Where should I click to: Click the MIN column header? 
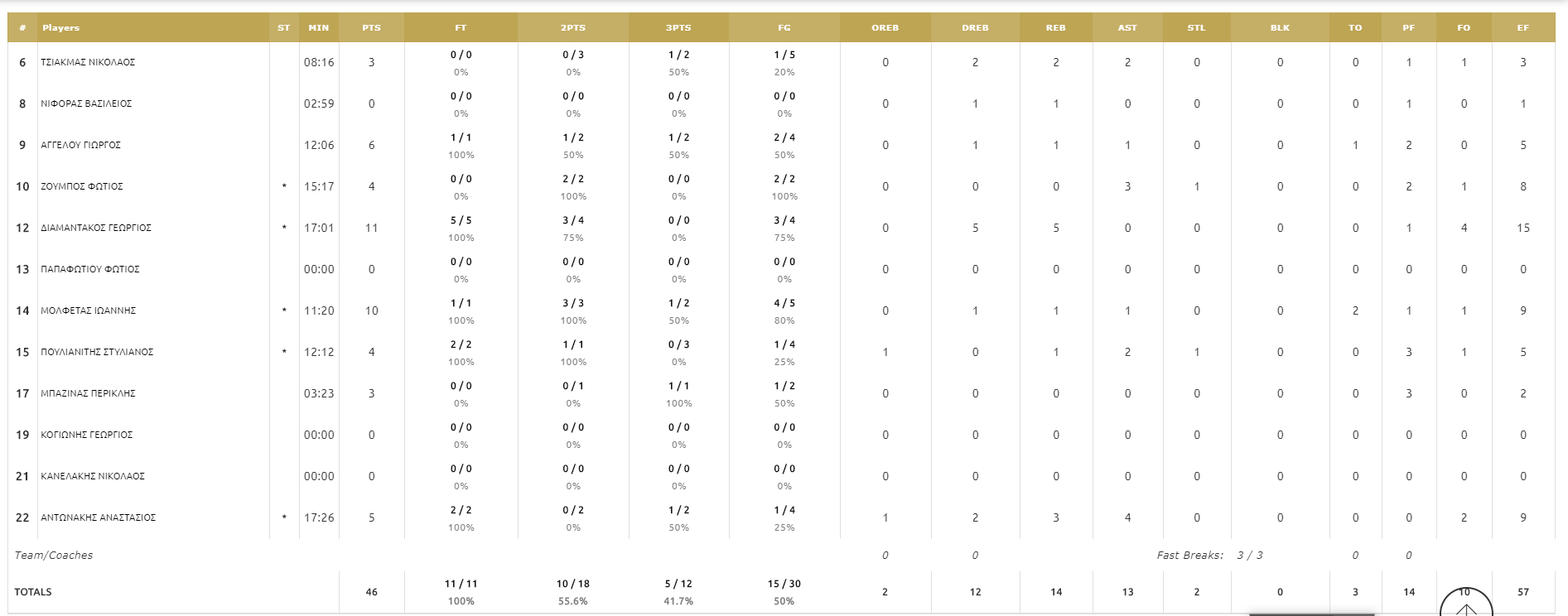[318, 28]
